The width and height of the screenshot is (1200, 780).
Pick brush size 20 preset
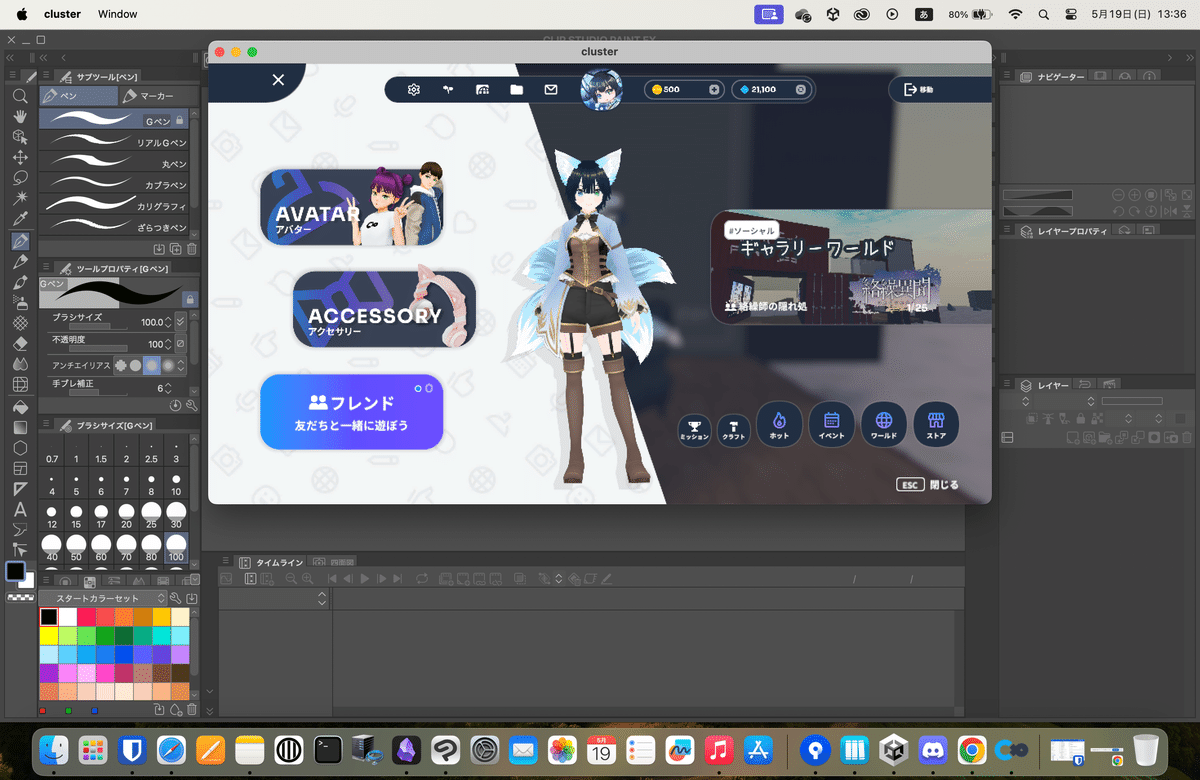[x=127, y=513]
